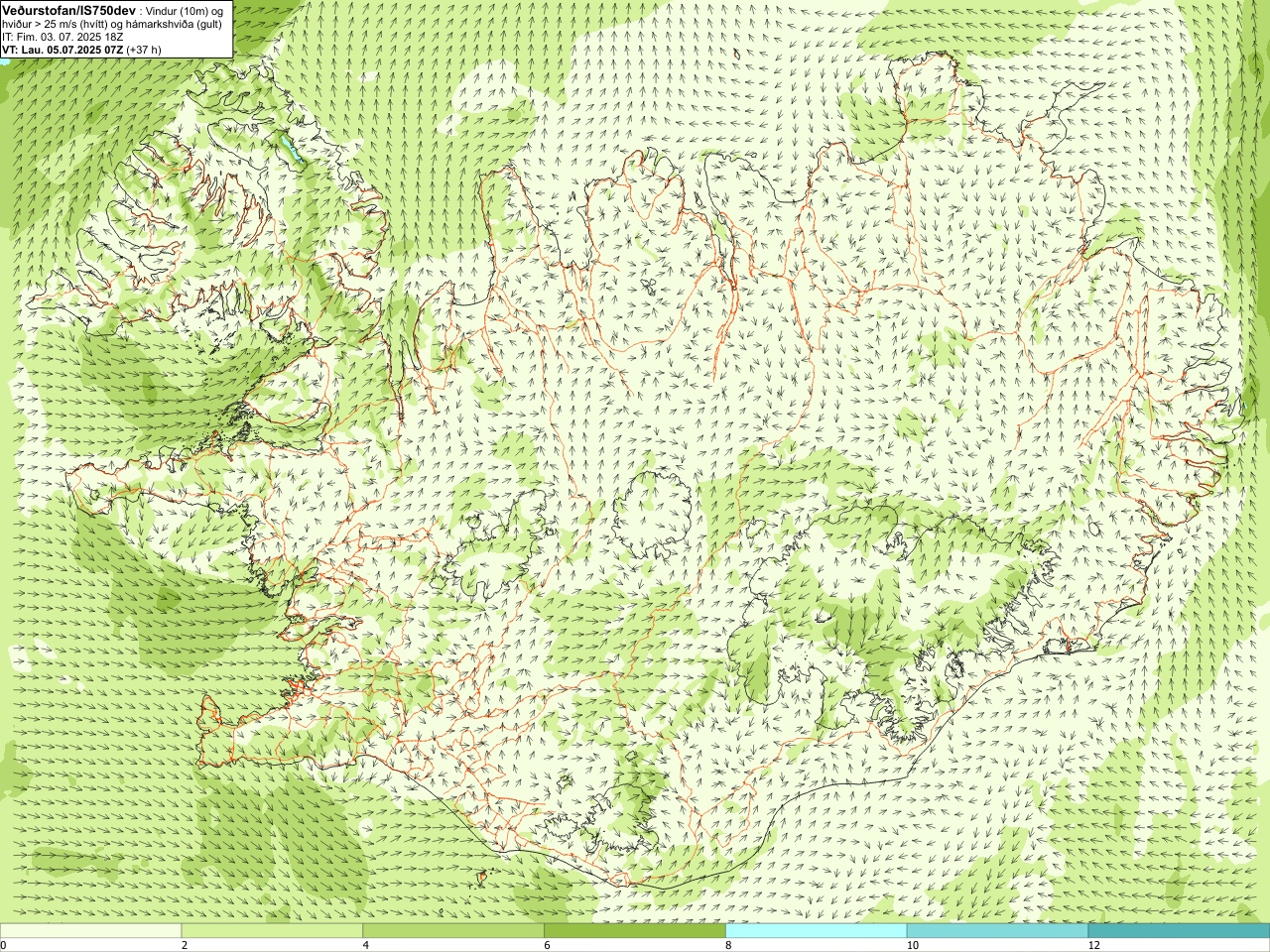Viewport: 1270px width, 952px height.
Task: Click the 'Veðurstofan/IS750dev' title text
Action: pos(69,10)
